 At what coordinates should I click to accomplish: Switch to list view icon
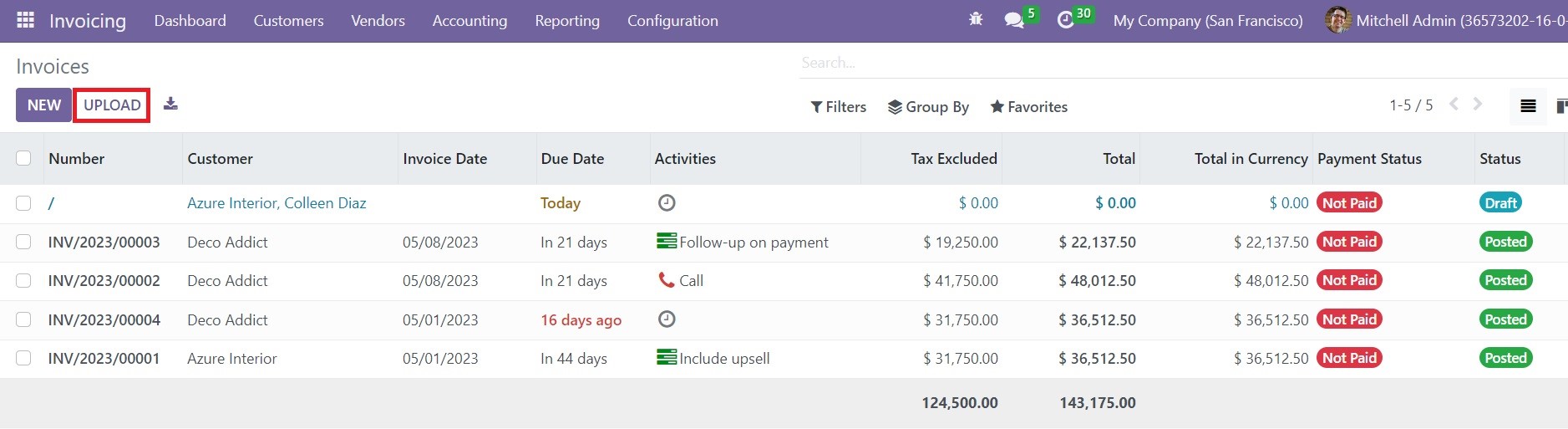click(x=1528, y=106)
